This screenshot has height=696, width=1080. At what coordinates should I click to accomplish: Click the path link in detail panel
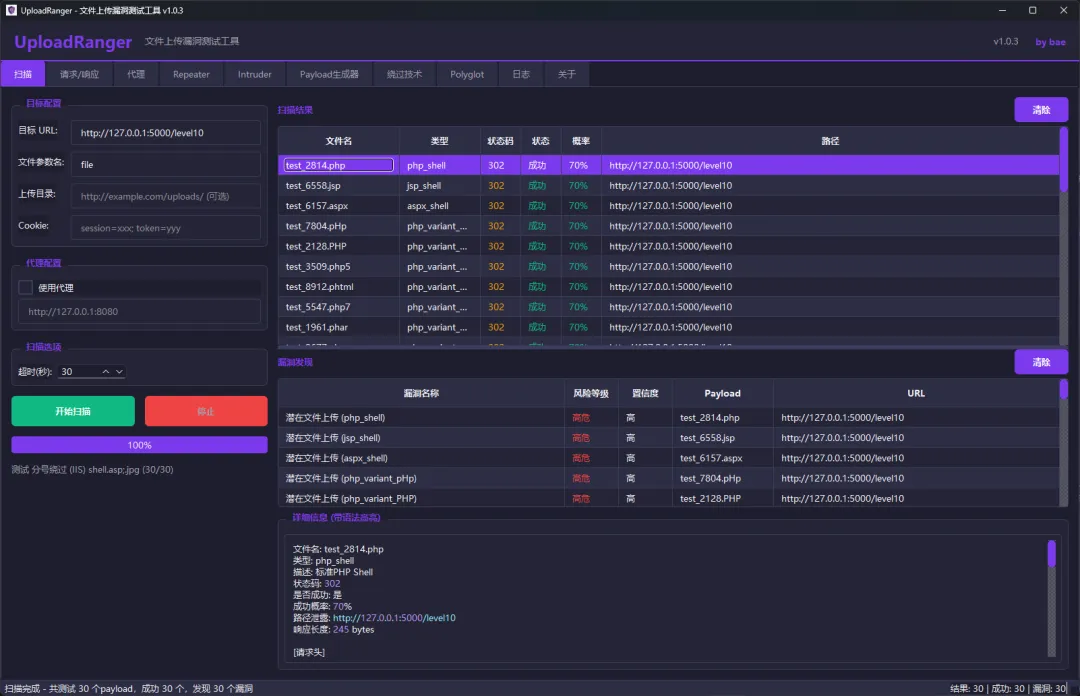(394, 618)
